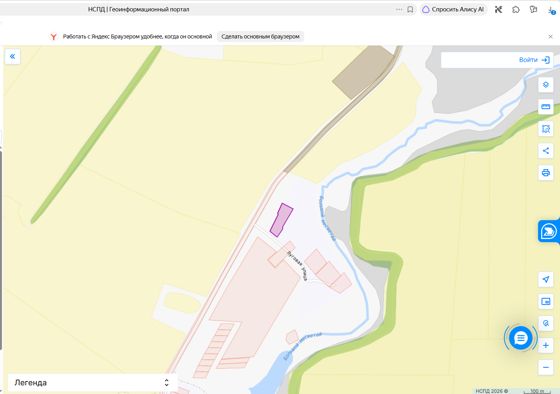The width and height of the screenshot is (560, 394).
Task: Print the map
Action: point(545,173)
